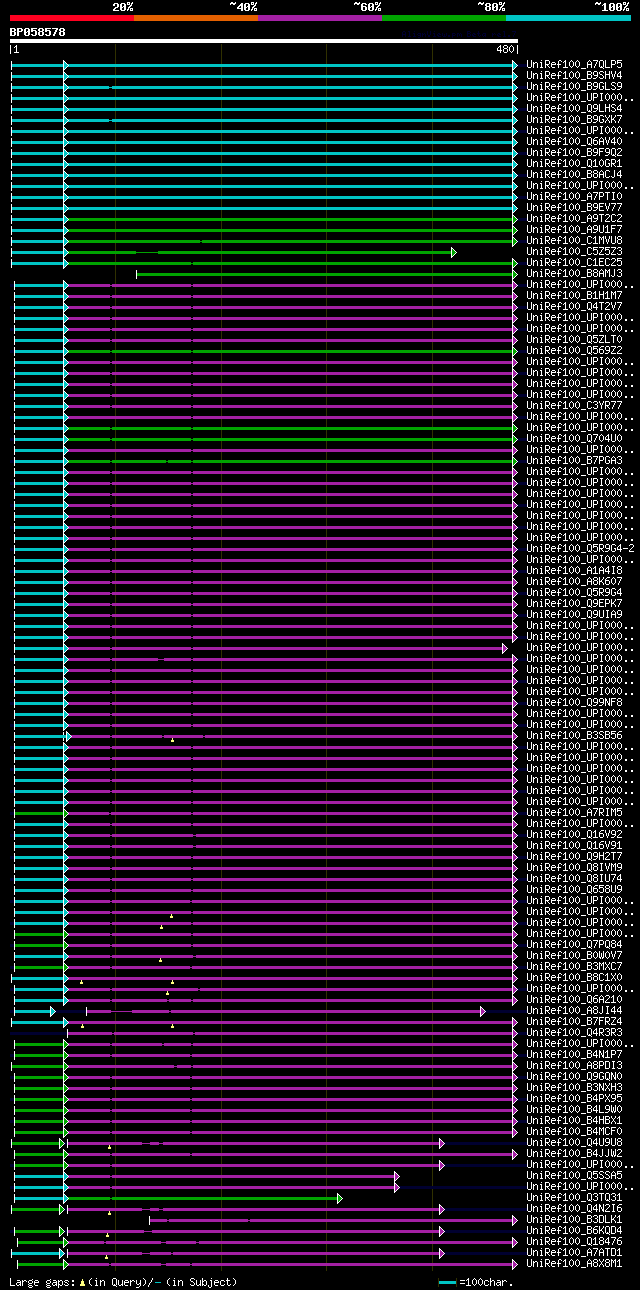The height and width of the screenshot is (1290, 640).
Task: Select UniRef100_Q5R9G4-2 label
Action: (580, 548)
